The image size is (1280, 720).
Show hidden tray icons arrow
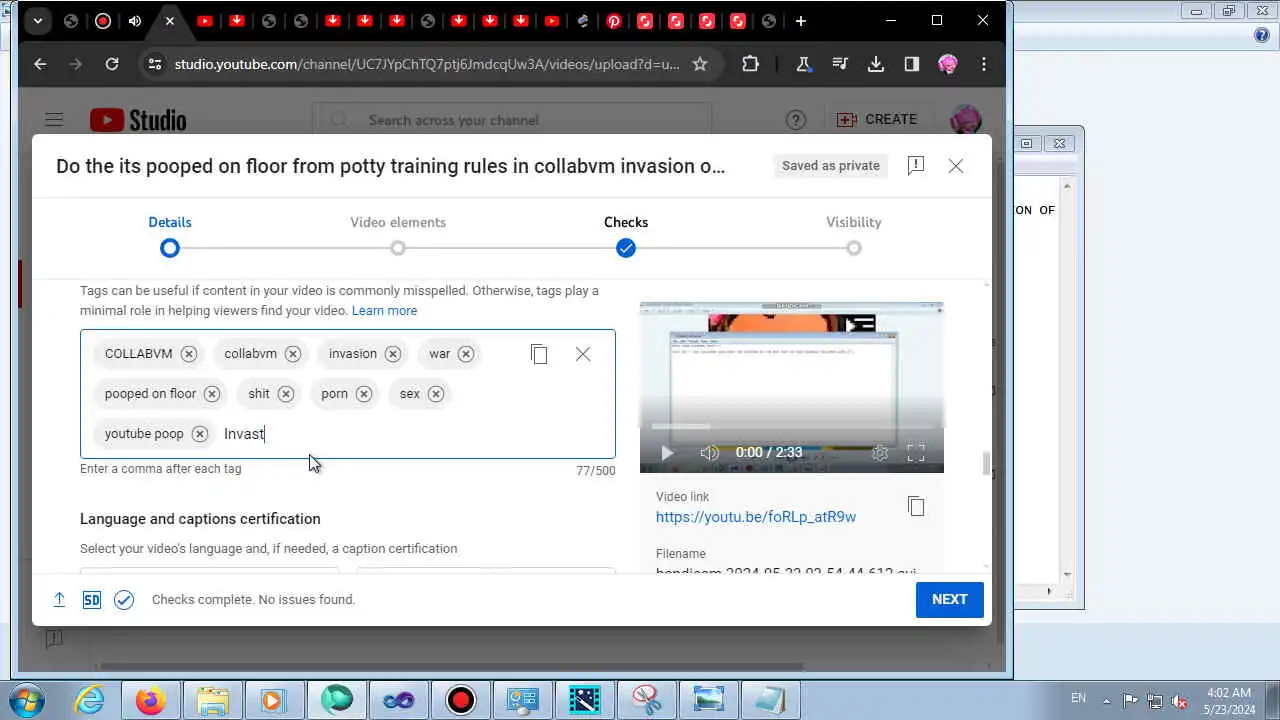coord(1106,700)
